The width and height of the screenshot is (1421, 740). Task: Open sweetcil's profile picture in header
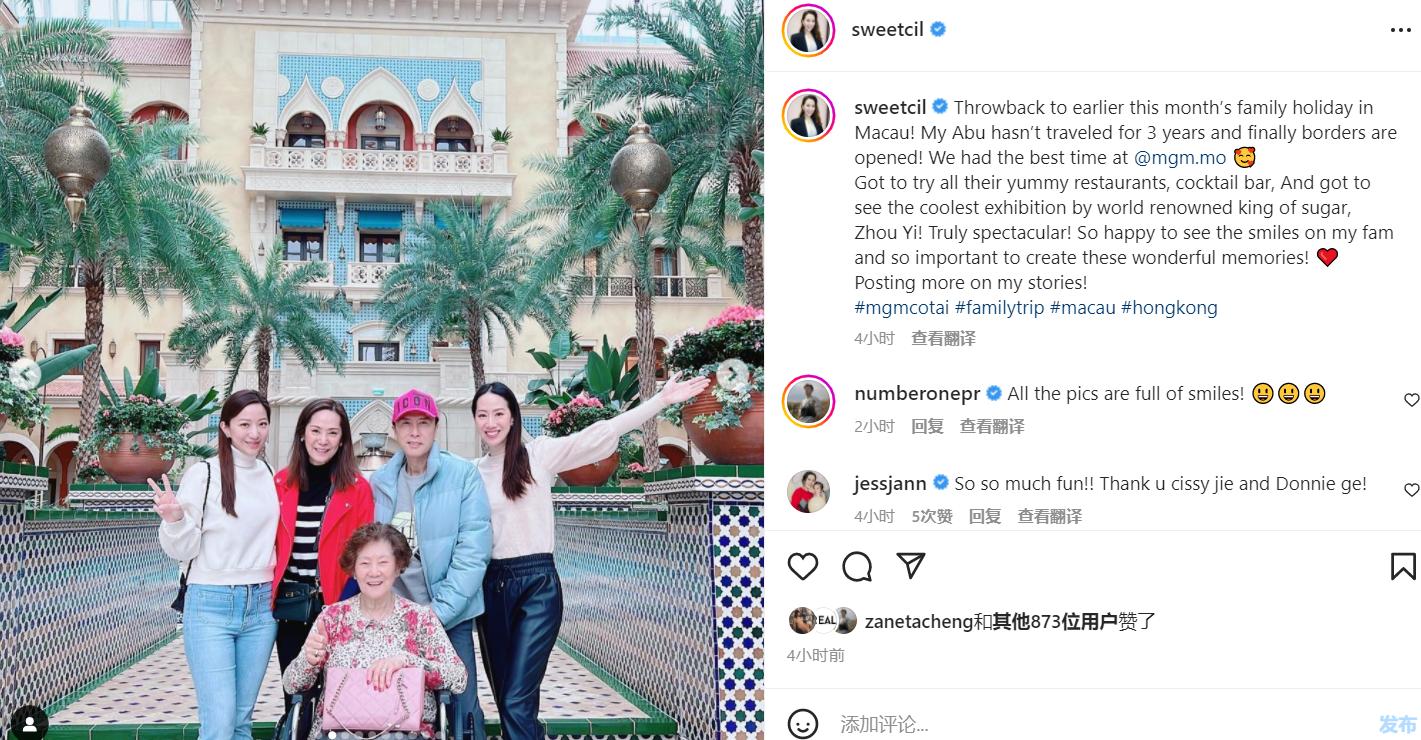pos(808,30)
